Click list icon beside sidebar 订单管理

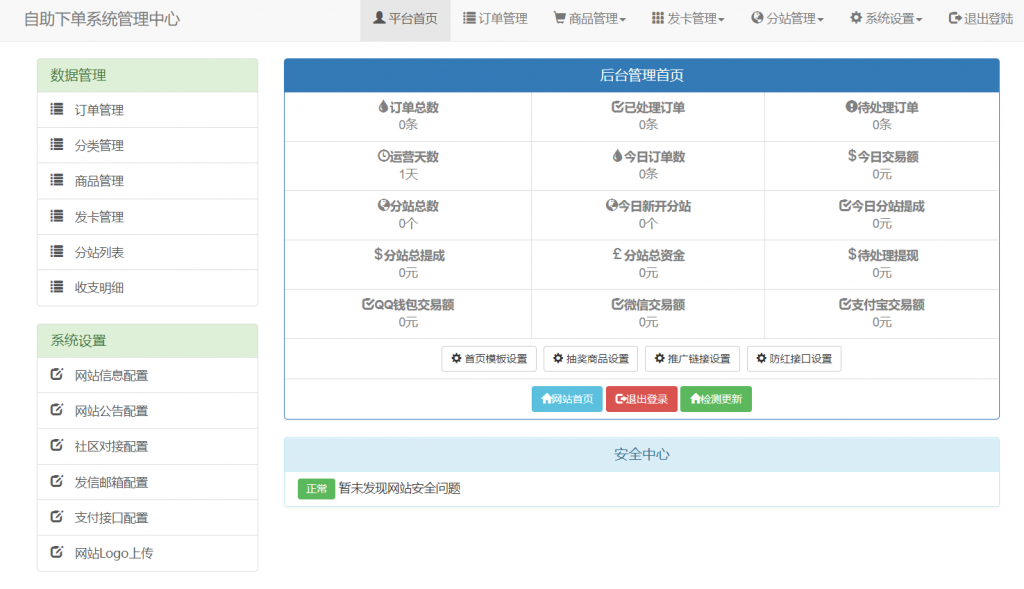point(57,109)
